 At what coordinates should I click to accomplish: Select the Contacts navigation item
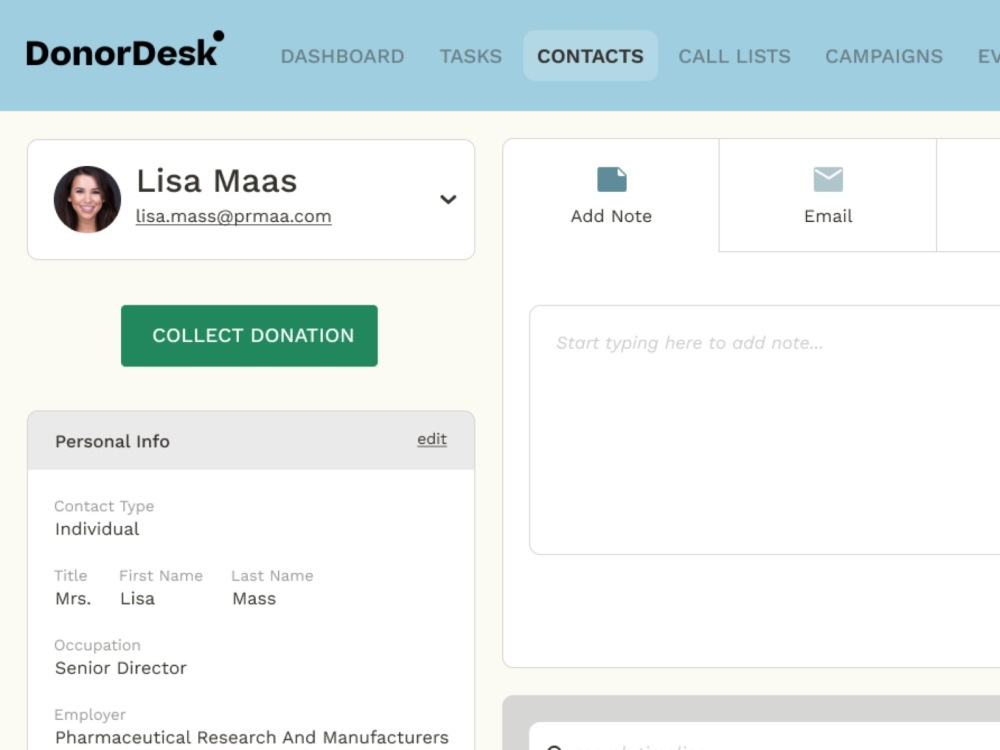591,56
